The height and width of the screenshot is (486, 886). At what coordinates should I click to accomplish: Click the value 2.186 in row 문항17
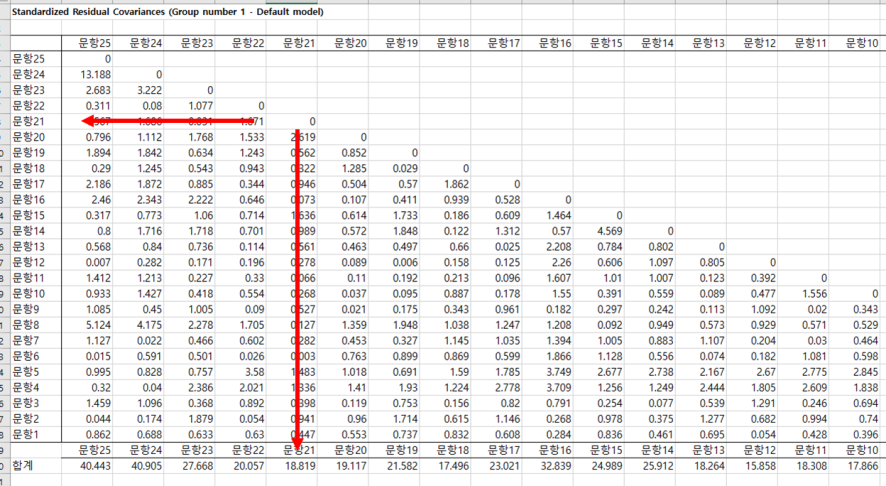coord(98,184)
